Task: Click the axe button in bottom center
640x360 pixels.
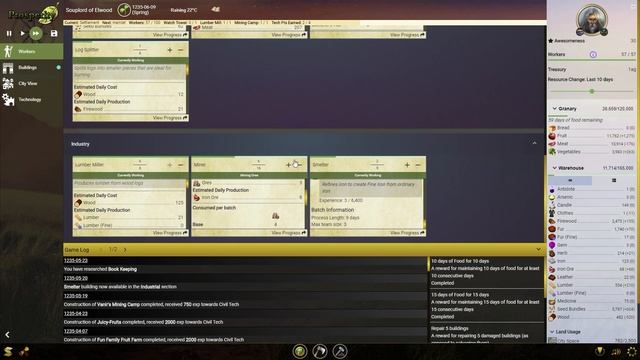Action: pos(320,351)
